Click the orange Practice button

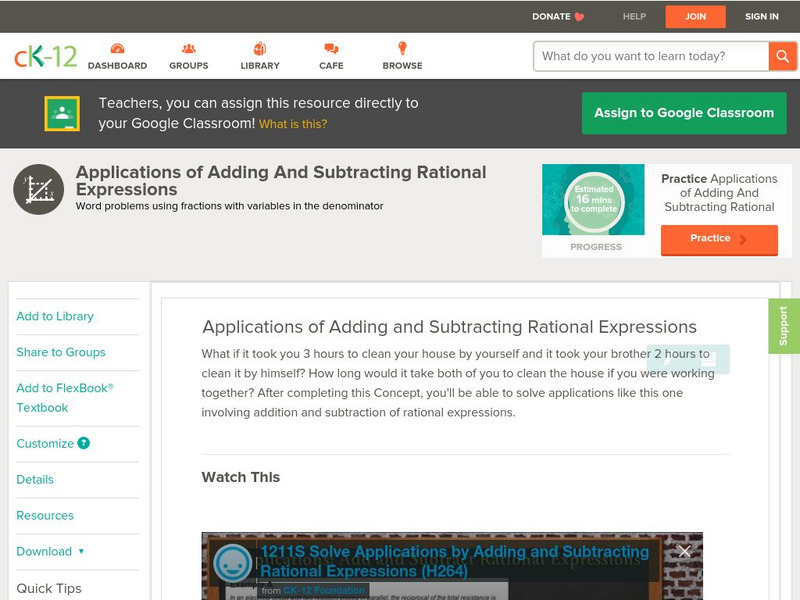pyautogui.click(x=719, y=239)
